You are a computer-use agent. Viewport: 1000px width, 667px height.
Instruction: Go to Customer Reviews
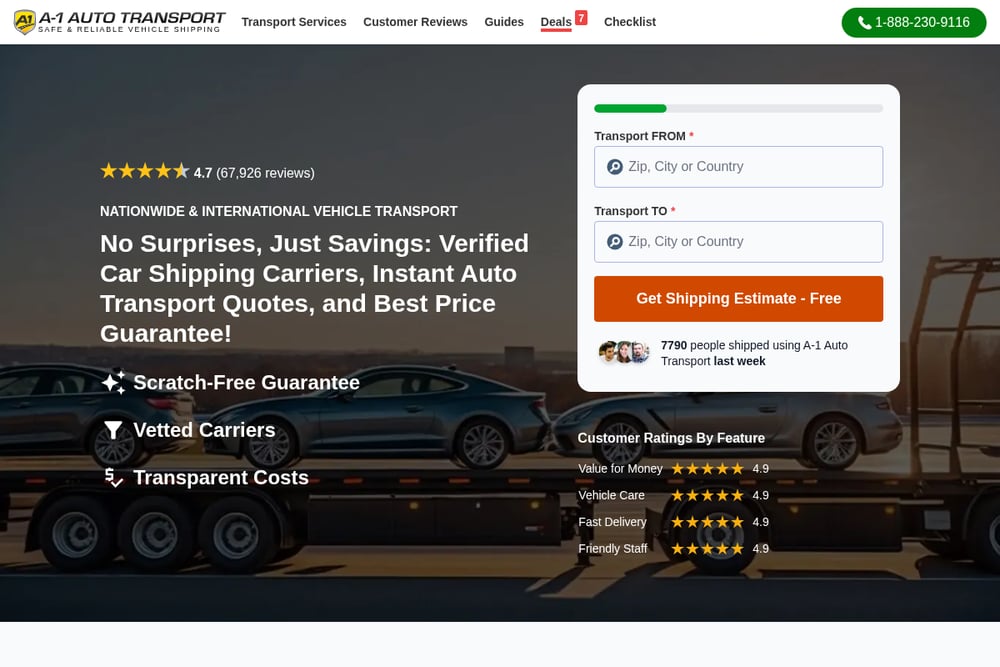415,22
